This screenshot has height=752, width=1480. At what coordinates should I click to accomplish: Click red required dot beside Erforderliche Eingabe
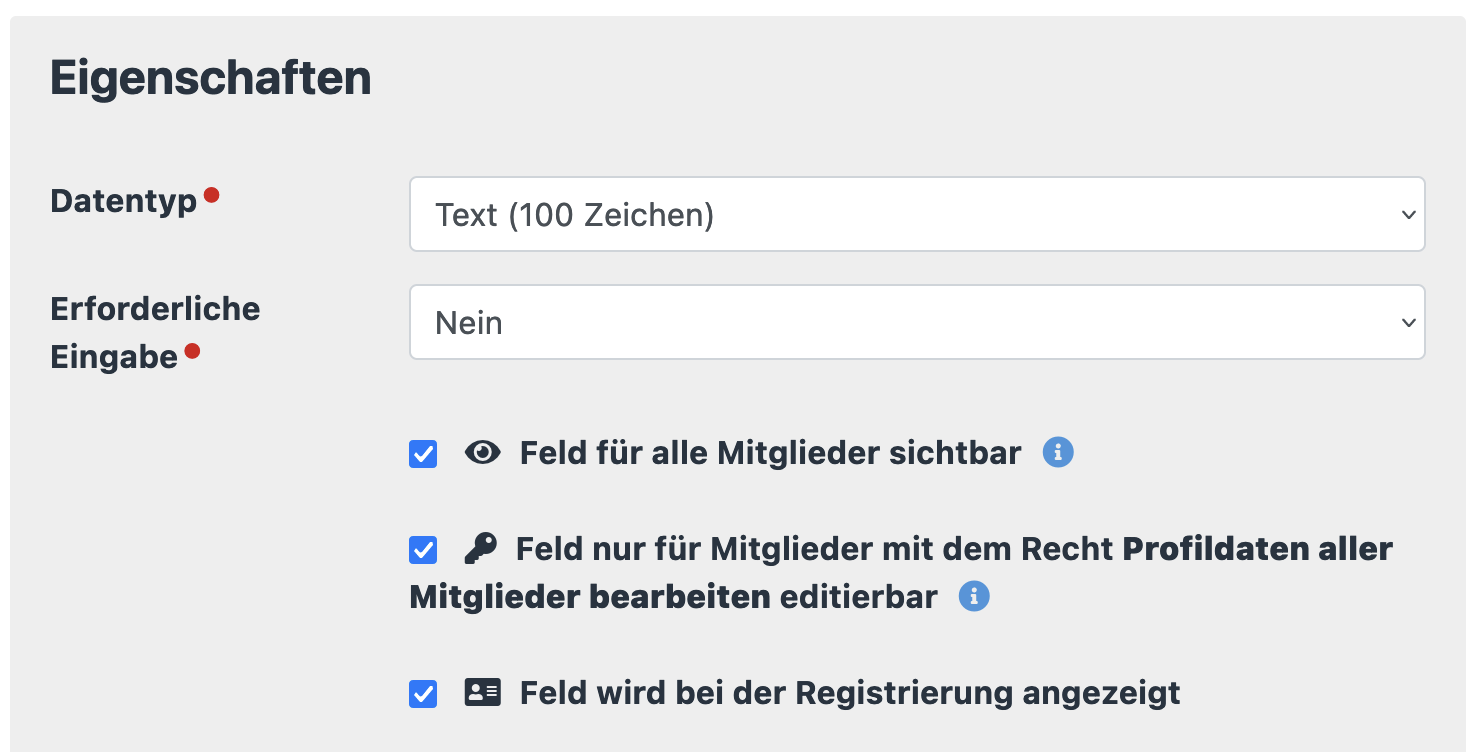tap(192, 350)
